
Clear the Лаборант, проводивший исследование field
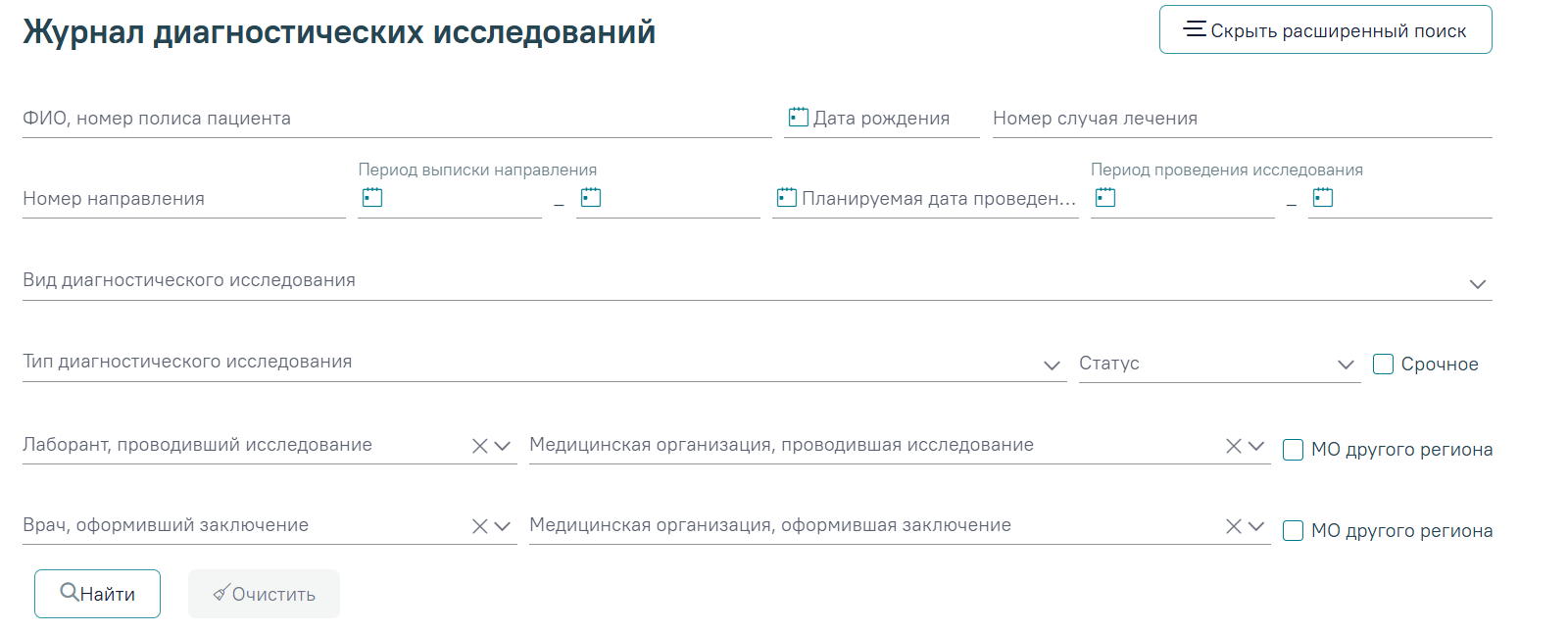480,446
